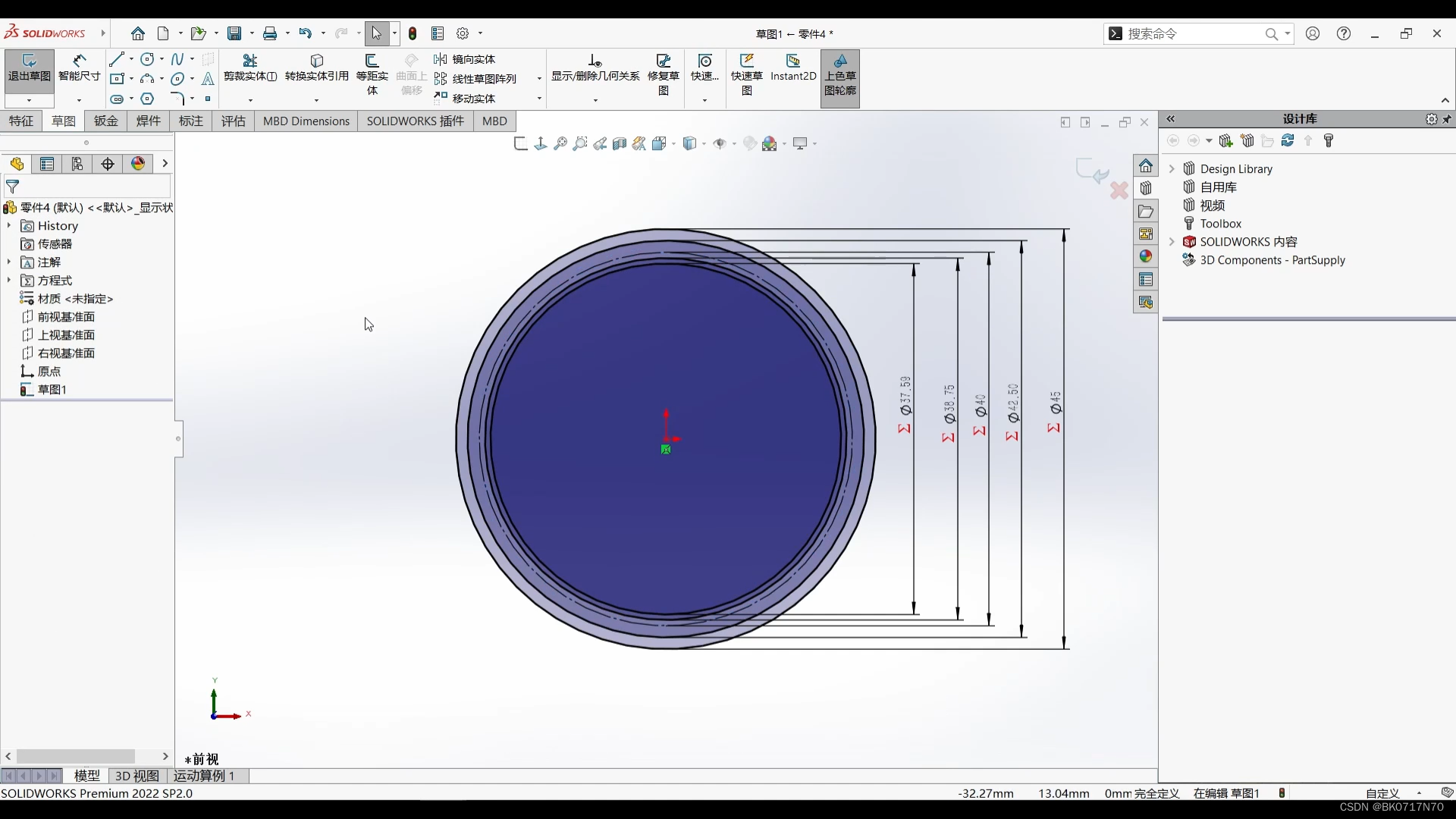Click Mirror Entities (镜向实体)
Screen dimensions: 1456x819
(x=465, y=59)
